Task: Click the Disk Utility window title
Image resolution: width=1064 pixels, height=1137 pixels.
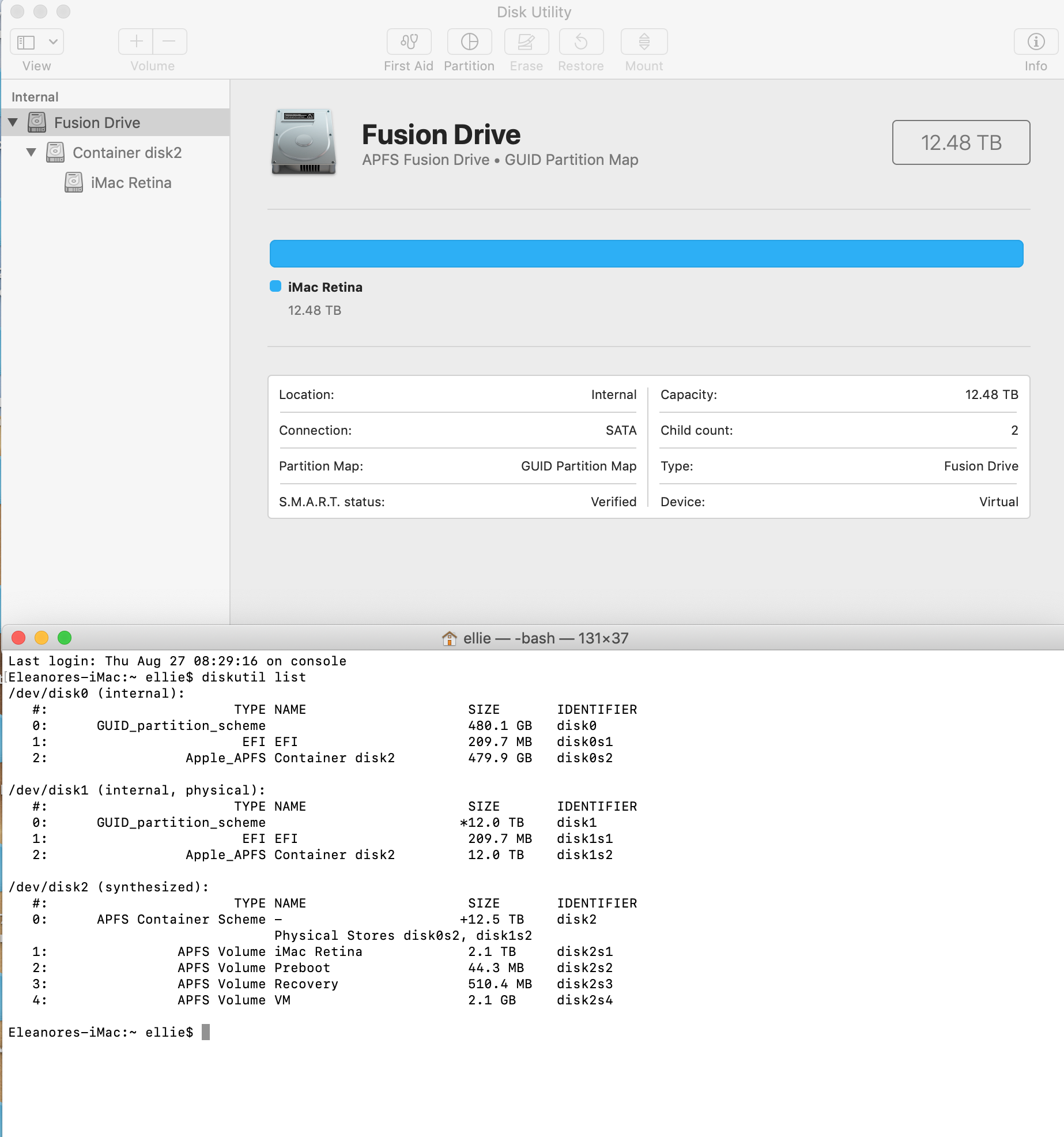Action: click(x=534, y=12)
